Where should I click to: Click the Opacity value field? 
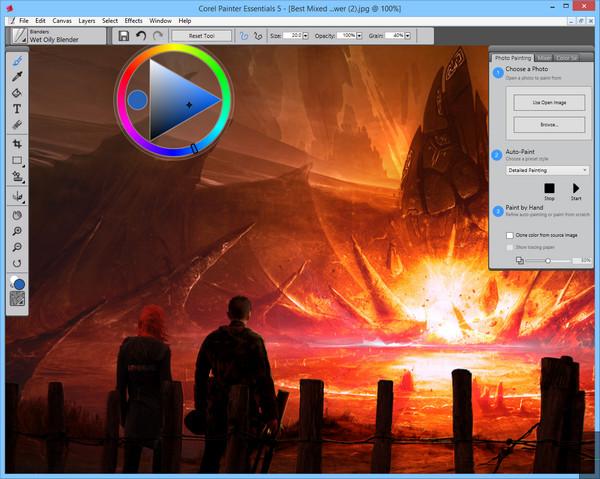click(x=346, y=36)
